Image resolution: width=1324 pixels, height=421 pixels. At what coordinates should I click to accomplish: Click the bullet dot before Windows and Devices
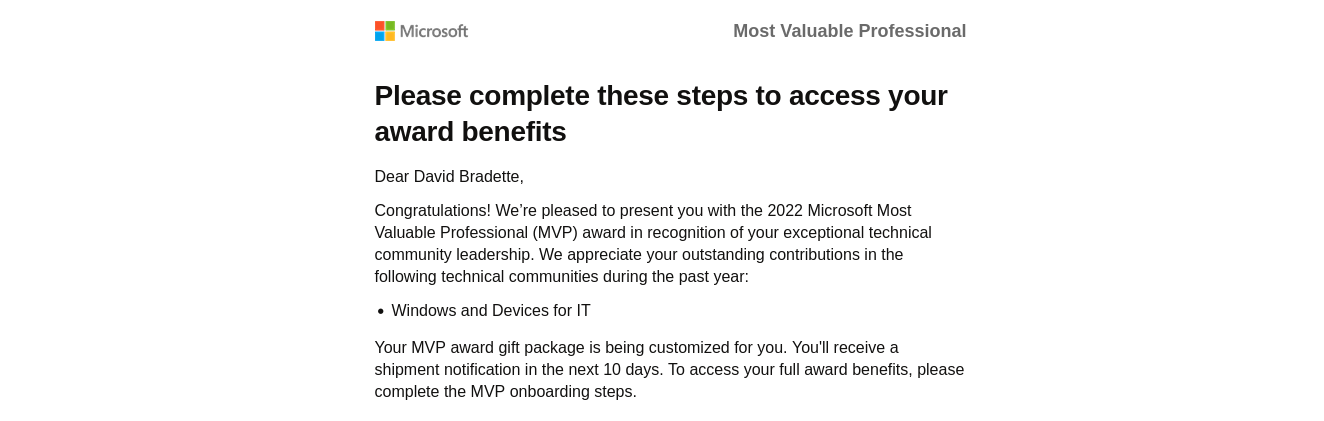coord(380,312)
